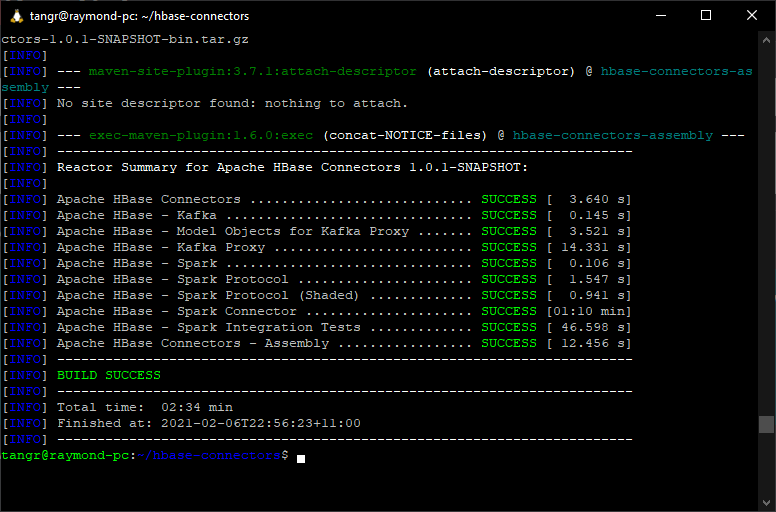Click 'Apache HBase - Spark Connector' text
This screenshot has height=512, width=776.
(x=176, y=311)
